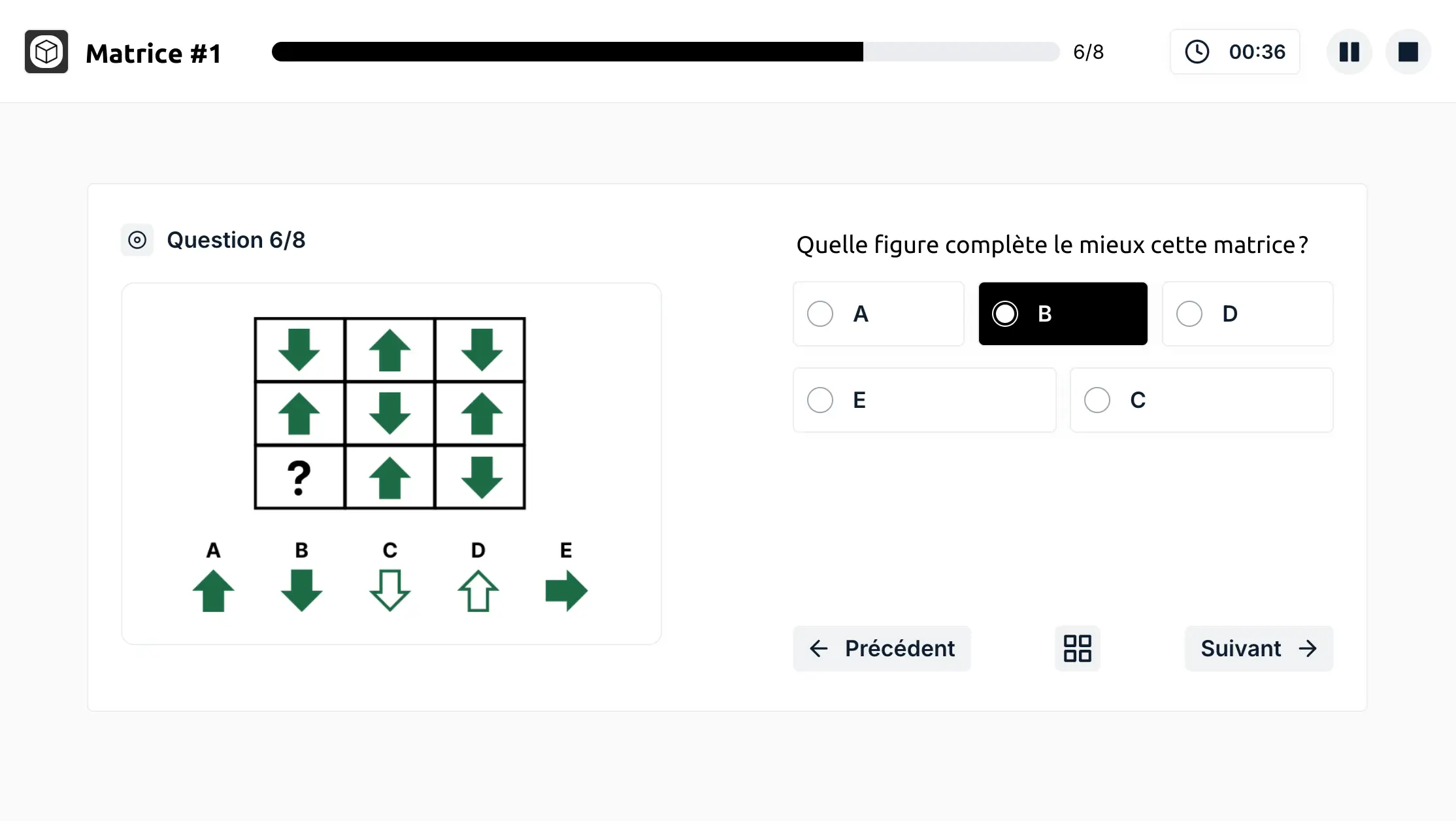Click the black progress bar
This screenshot has width=1456, height=821.
[569, 52]
